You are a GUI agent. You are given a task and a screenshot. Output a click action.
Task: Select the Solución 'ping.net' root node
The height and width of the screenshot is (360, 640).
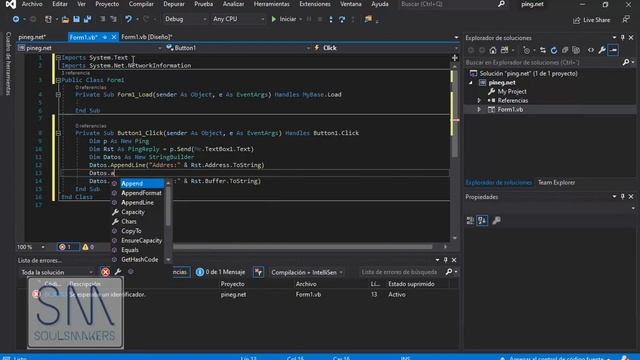click(x=528, y=73)
